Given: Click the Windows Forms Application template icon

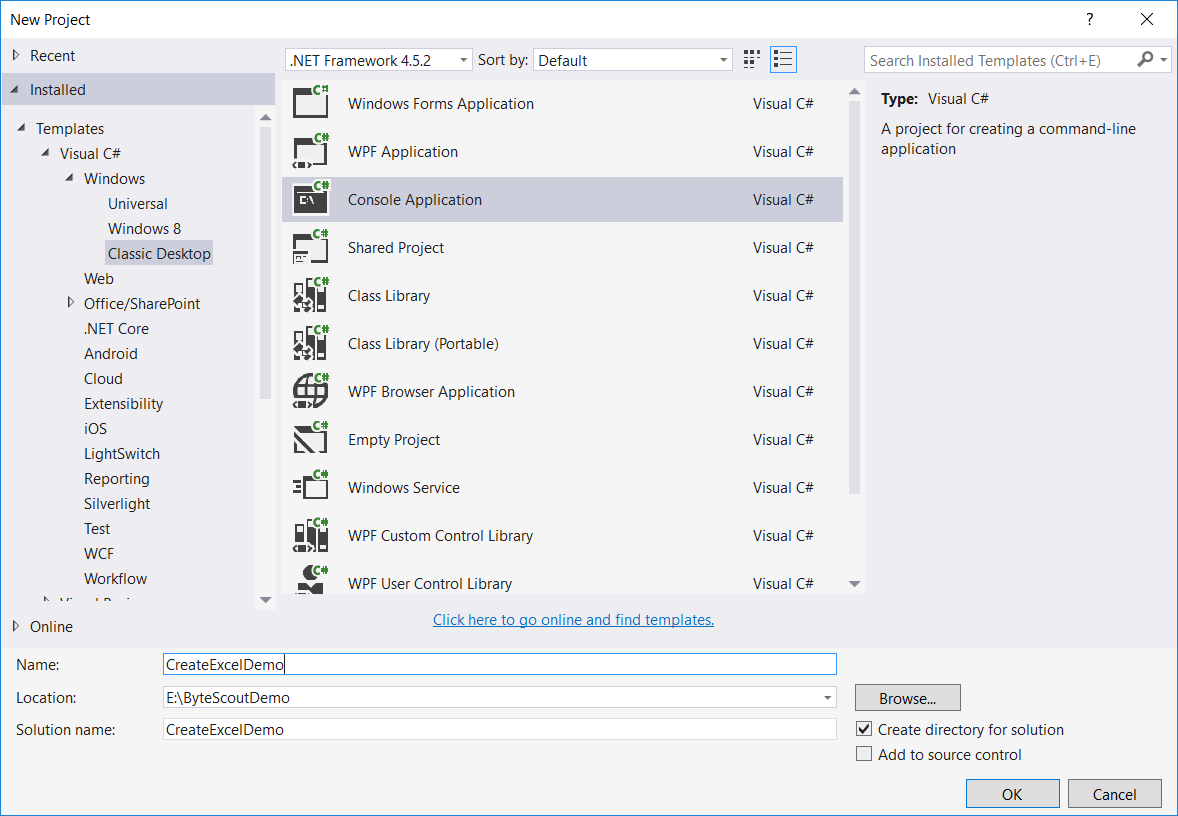Looking at the screenshot, I should click(x=311, y=104).
